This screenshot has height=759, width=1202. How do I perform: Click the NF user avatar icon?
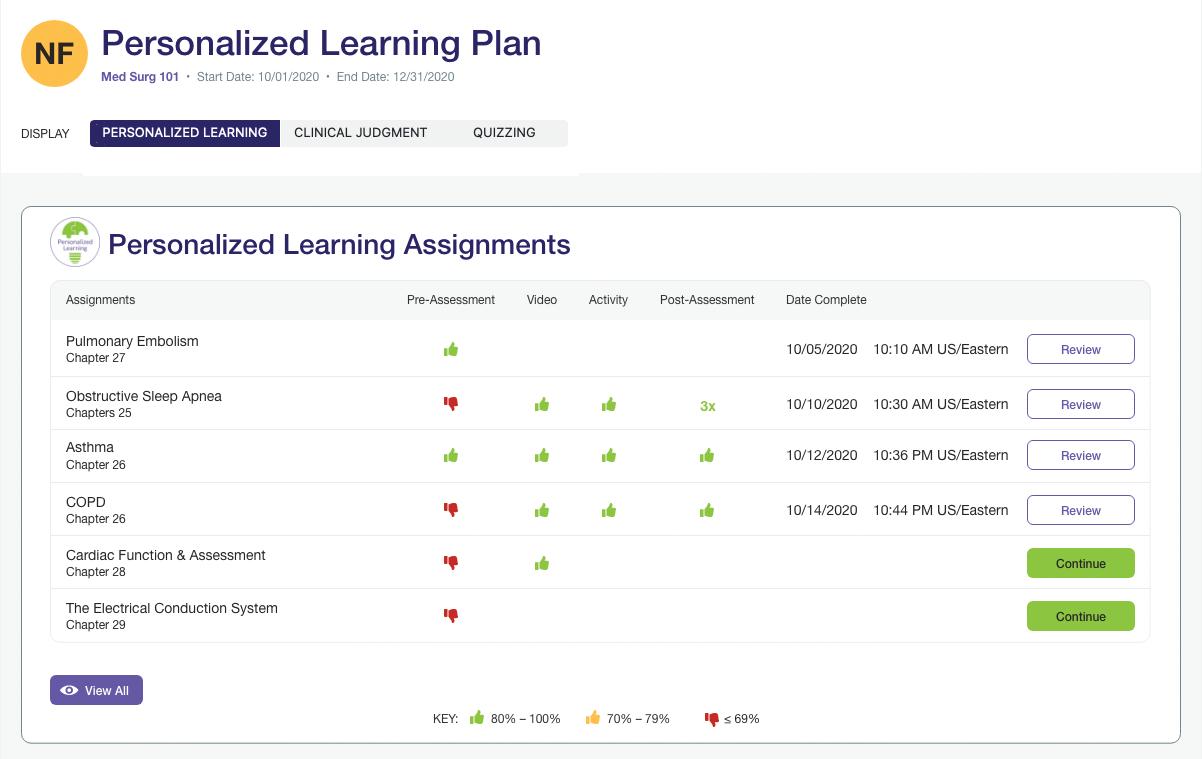[54, 54]
